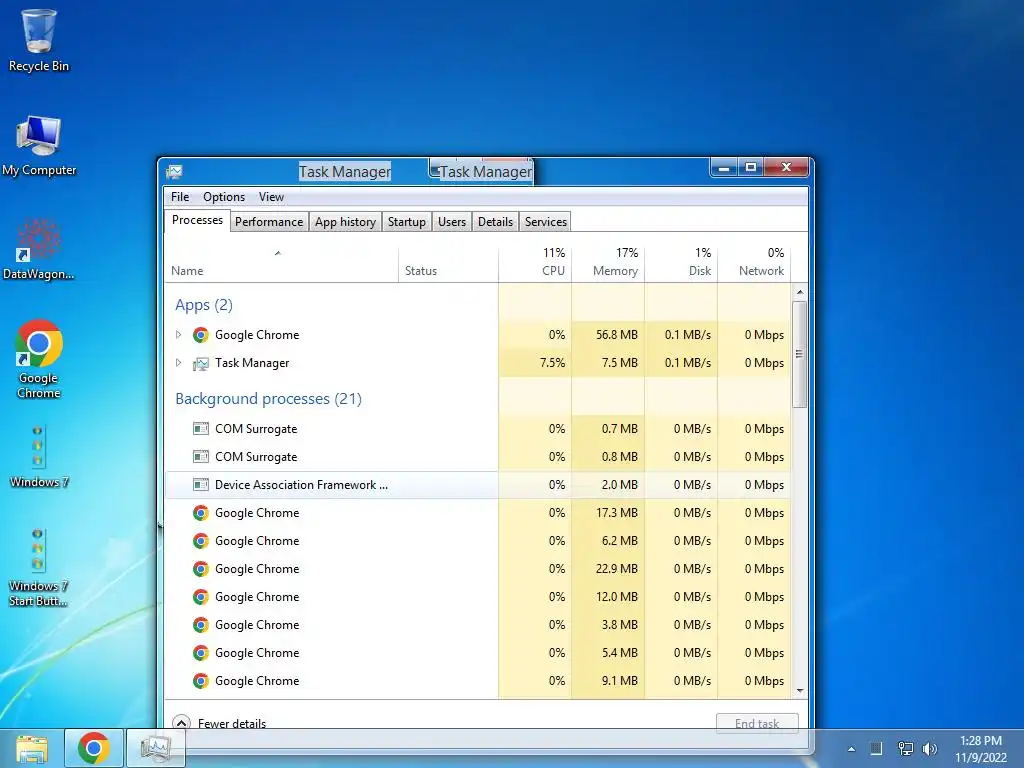This screenshot has height=768, width=1024.
Task: Open the volume speaker tray icon
Action: pyautogui.click(x=929, y=748)
